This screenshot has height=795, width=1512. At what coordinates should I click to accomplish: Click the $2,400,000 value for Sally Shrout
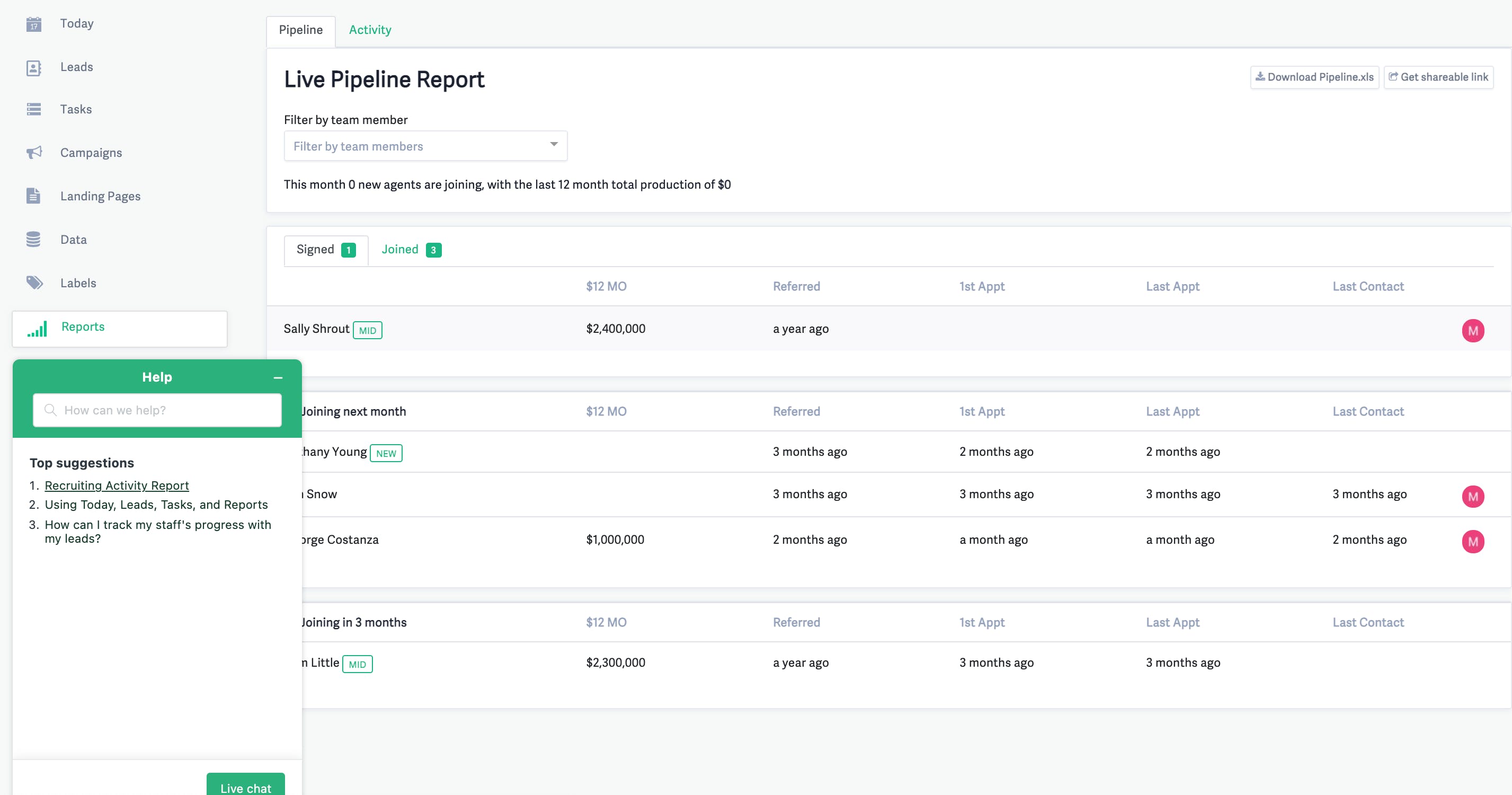(x=616, y=329)
